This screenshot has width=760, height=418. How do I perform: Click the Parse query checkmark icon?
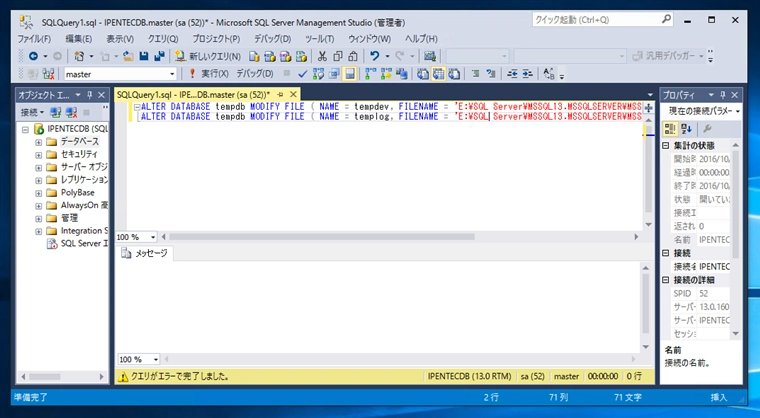point(302,74)
